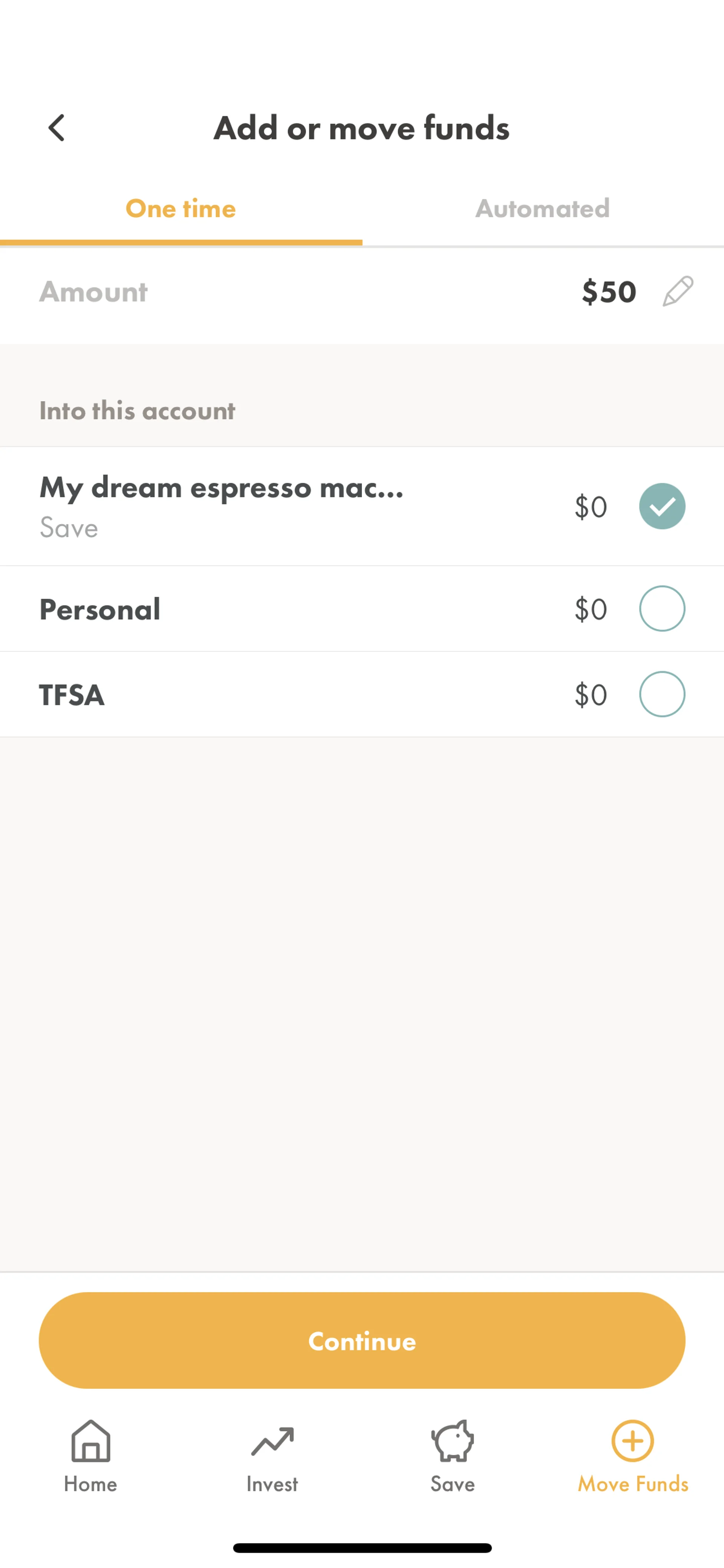This screenshot has height=1568, width=724.
Task: Tap the pencil edit amount icon
Action: [678, 291]
